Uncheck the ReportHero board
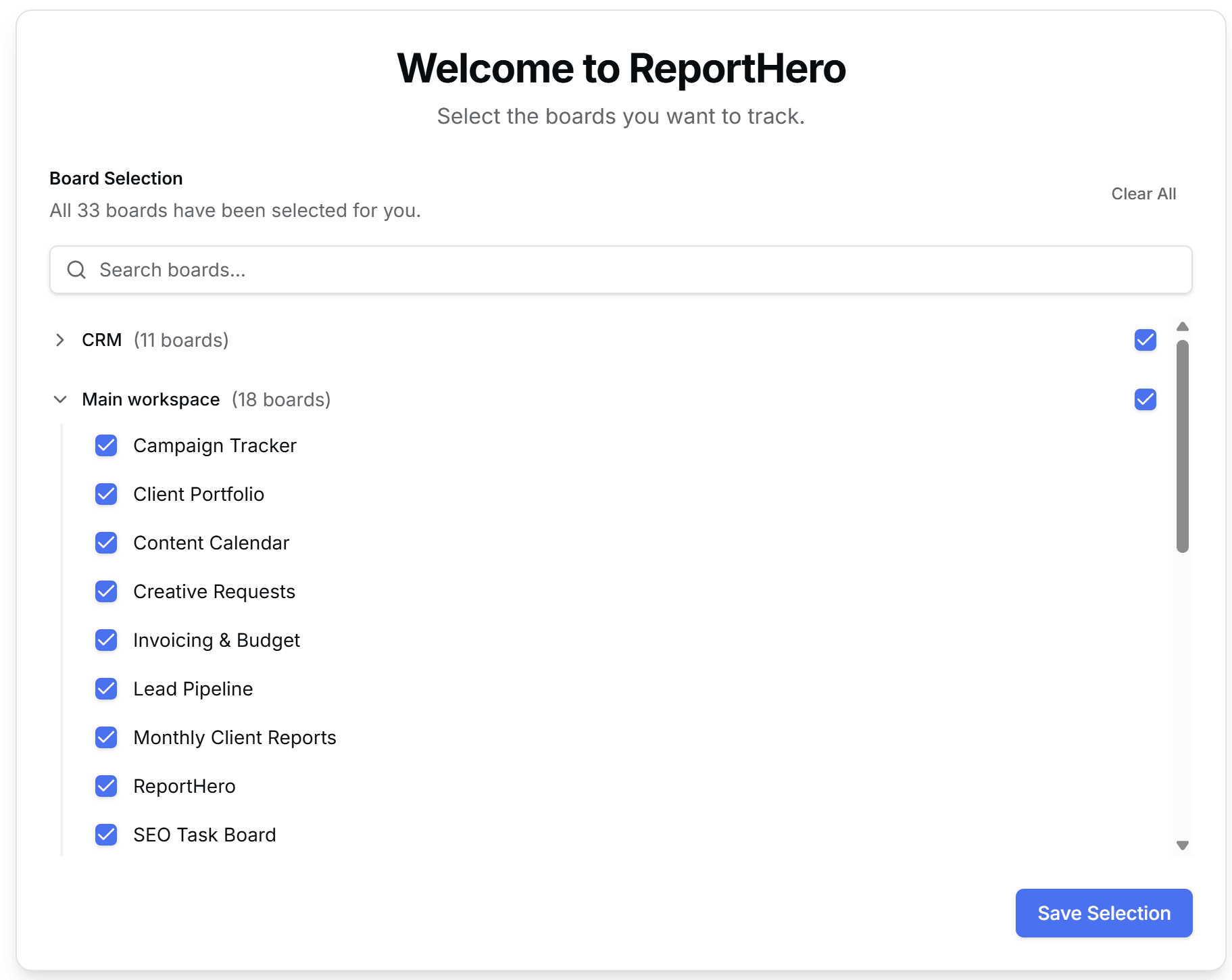Screen dimensions: 1232x980 pos(106,786)
